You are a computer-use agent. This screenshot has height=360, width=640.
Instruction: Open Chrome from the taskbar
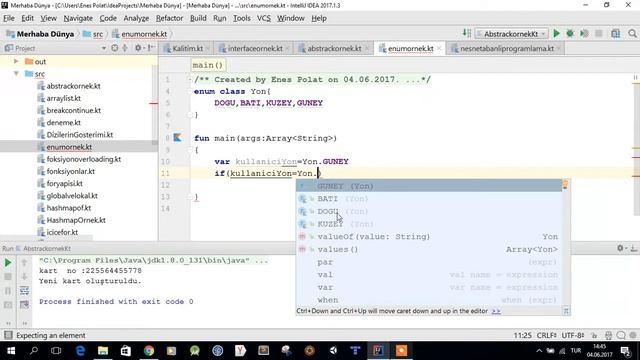point(149,351)
